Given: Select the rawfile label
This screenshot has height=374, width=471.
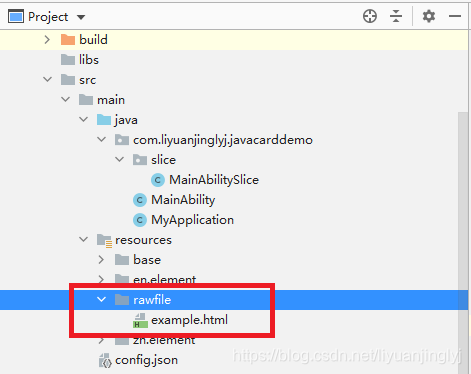Looking at the screenshot, I should [152, 300].
